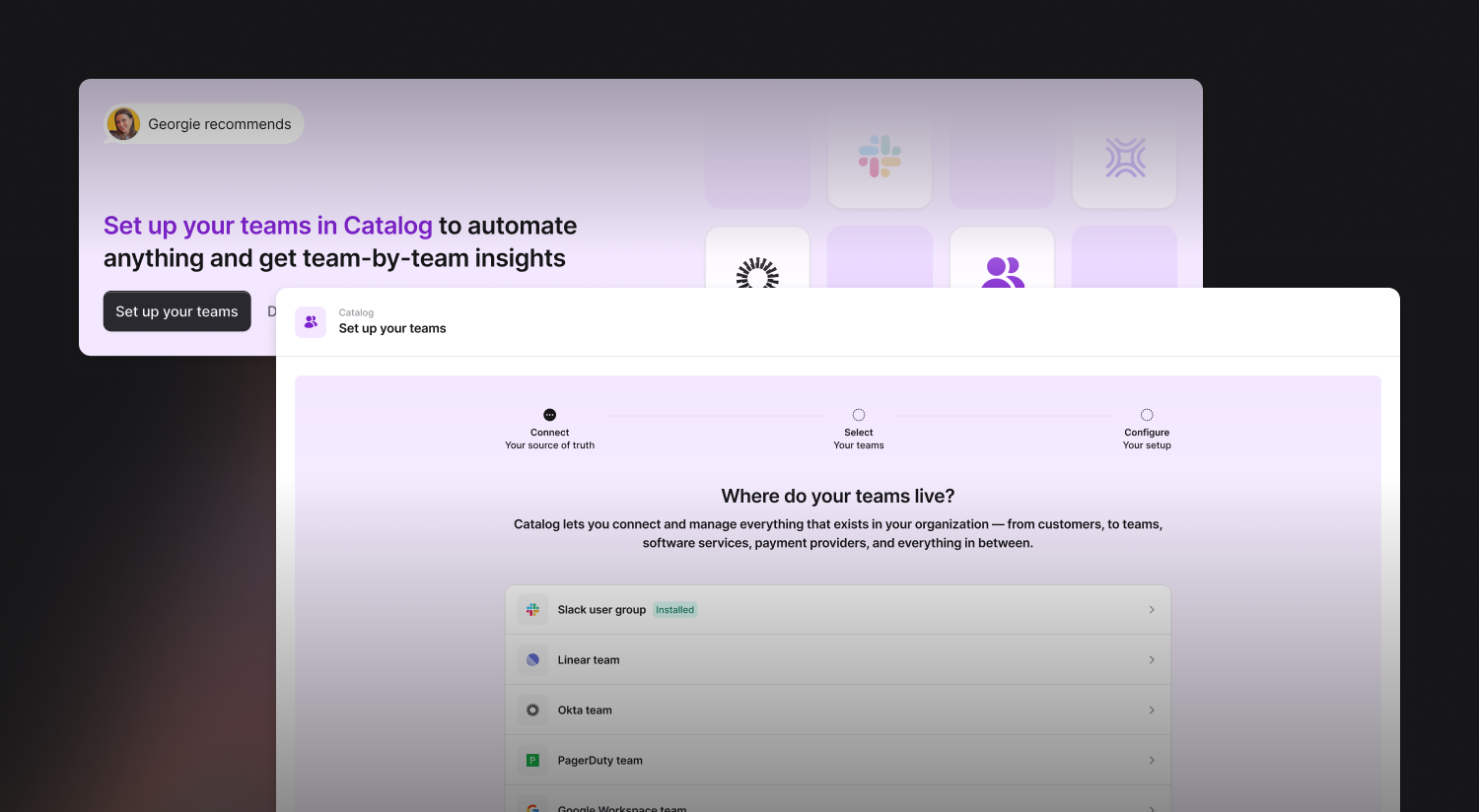Click the Configure Your setup step label
This screenshot has width=1479, height=812.
[1147, 439]
